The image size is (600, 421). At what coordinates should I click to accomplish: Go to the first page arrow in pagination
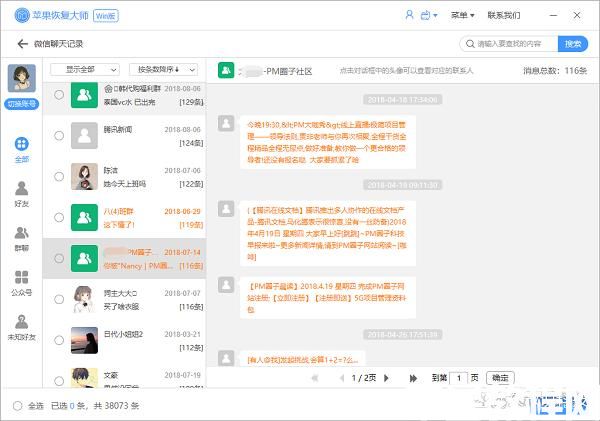click(315, 378)
